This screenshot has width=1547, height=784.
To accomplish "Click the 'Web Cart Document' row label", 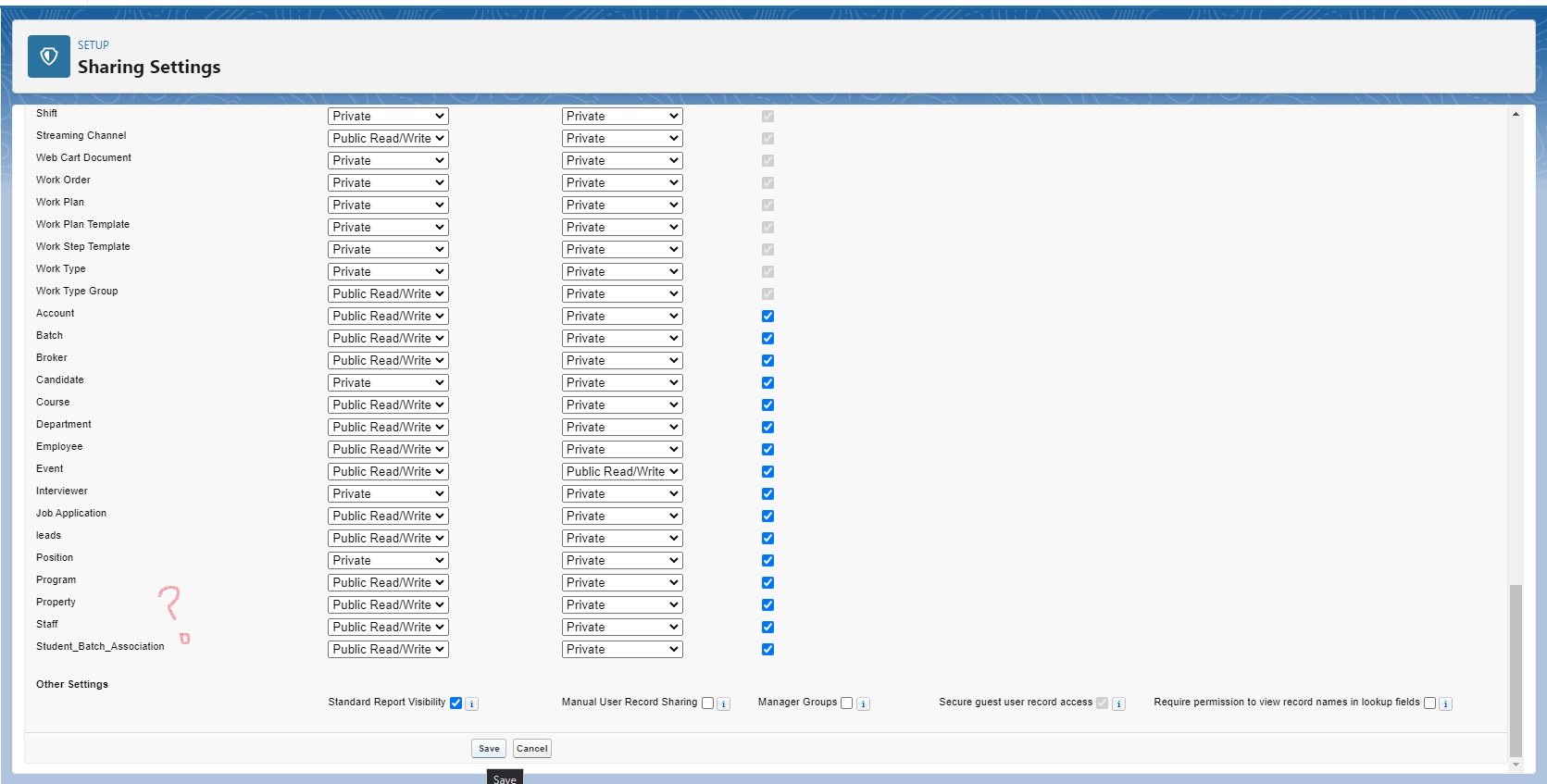I will tap(84, 157).
